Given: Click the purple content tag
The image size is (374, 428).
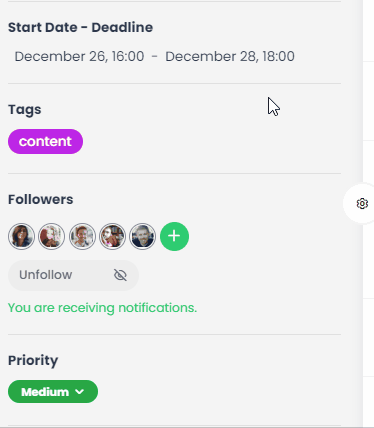Looking at the screenshot, I should coord(45,141).
